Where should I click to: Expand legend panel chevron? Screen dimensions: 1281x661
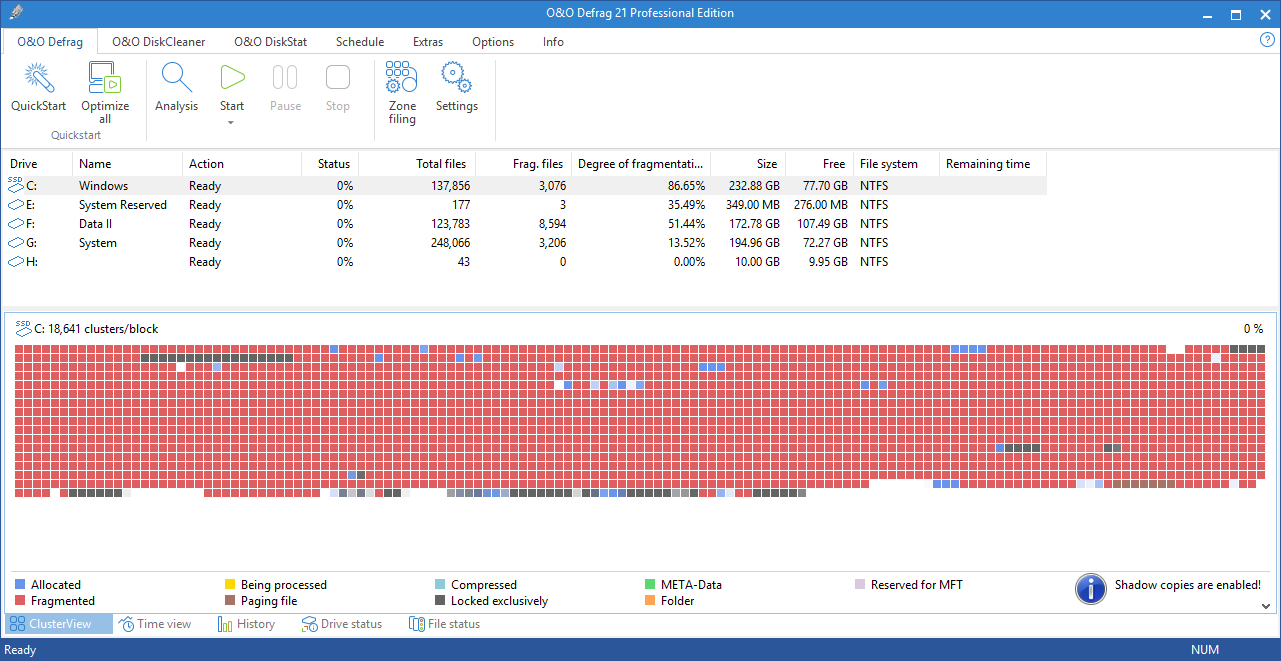point(1265,606)
